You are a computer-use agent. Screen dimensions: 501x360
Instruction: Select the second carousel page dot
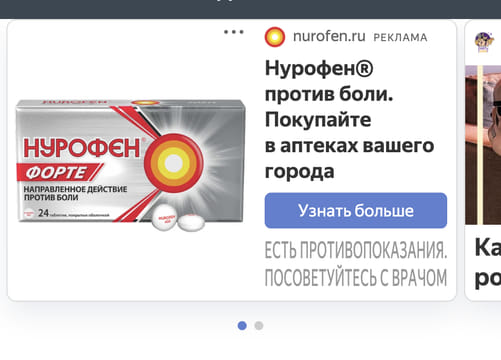(259, 326)
